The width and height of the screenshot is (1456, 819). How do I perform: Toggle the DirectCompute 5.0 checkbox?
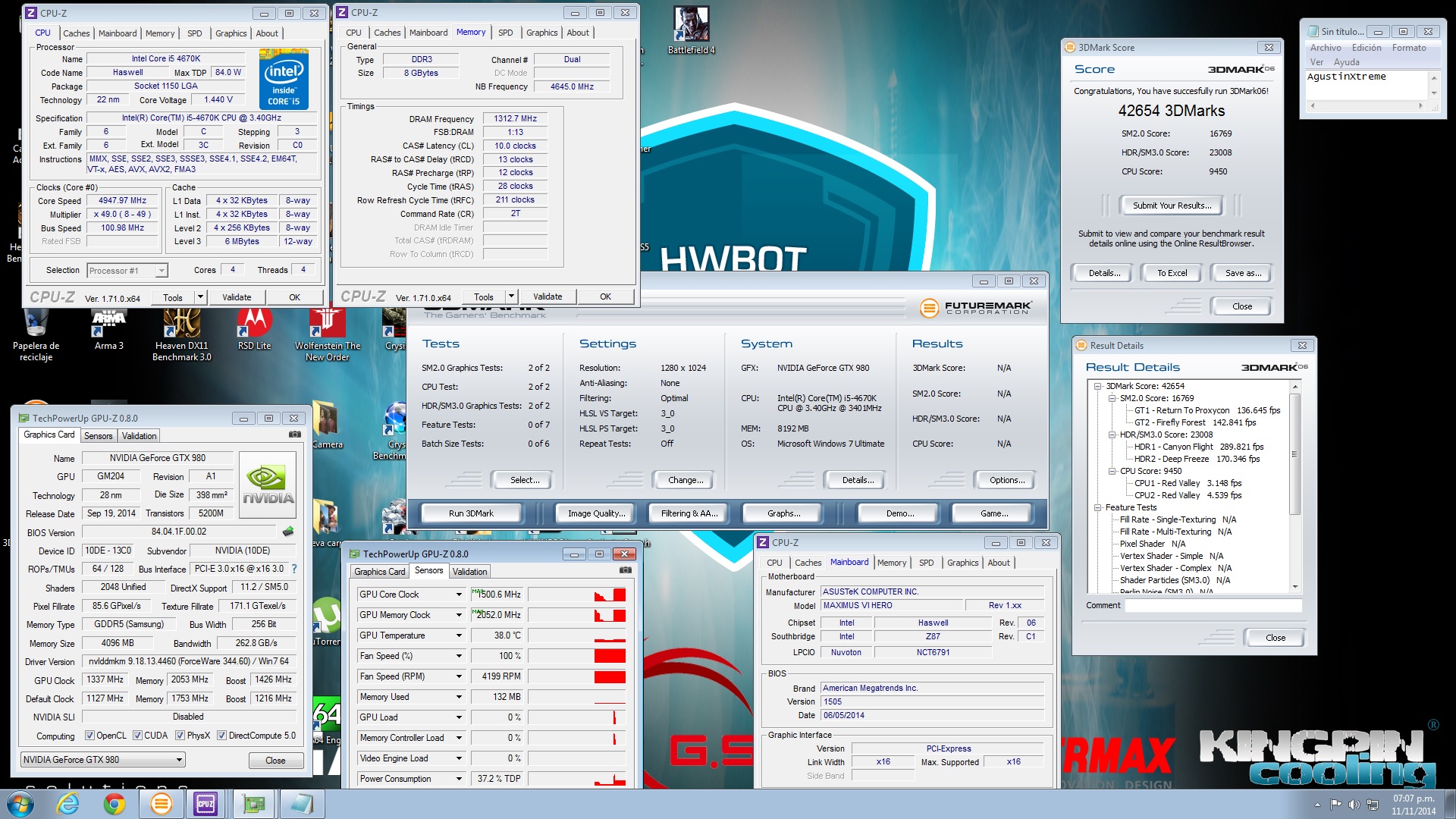(x=222, y=736)
